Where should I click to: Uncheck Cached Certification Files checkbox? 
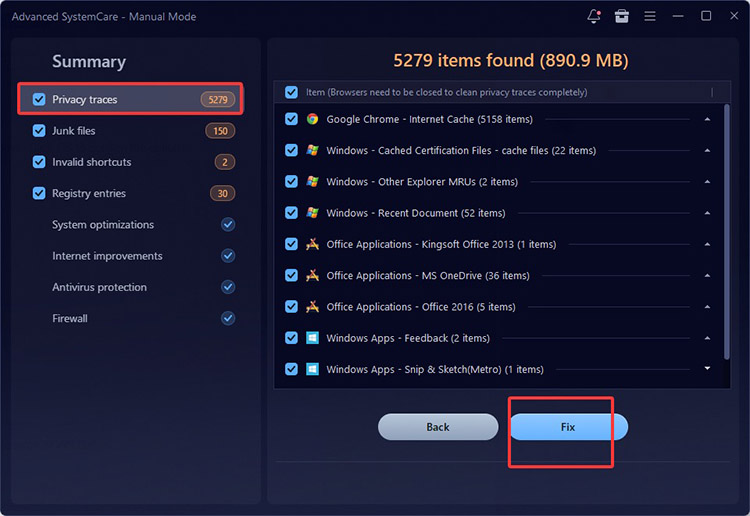pos(291,150)
